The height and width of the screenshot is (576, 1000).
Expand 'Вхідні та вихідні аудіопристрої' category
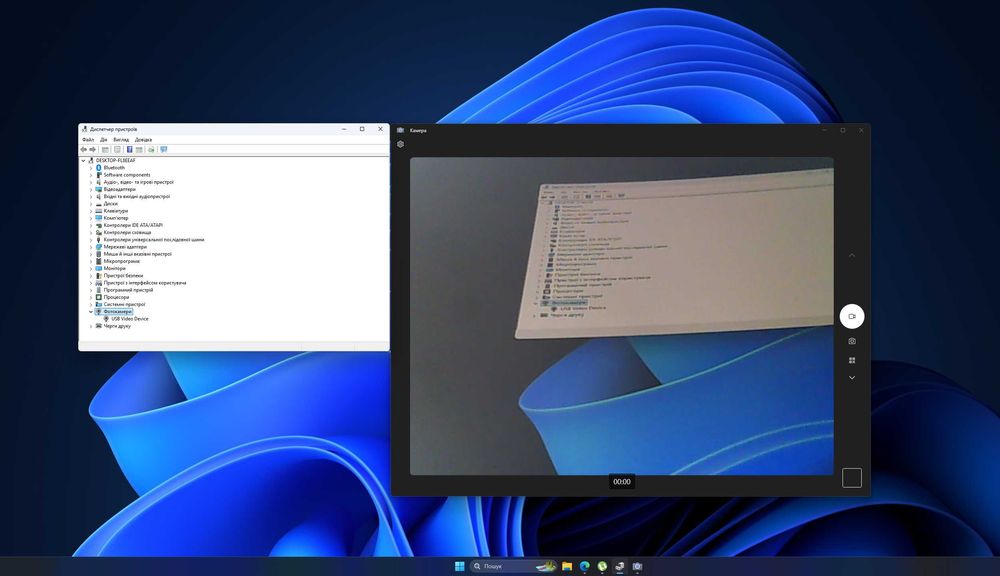click(x=91, y=196)
